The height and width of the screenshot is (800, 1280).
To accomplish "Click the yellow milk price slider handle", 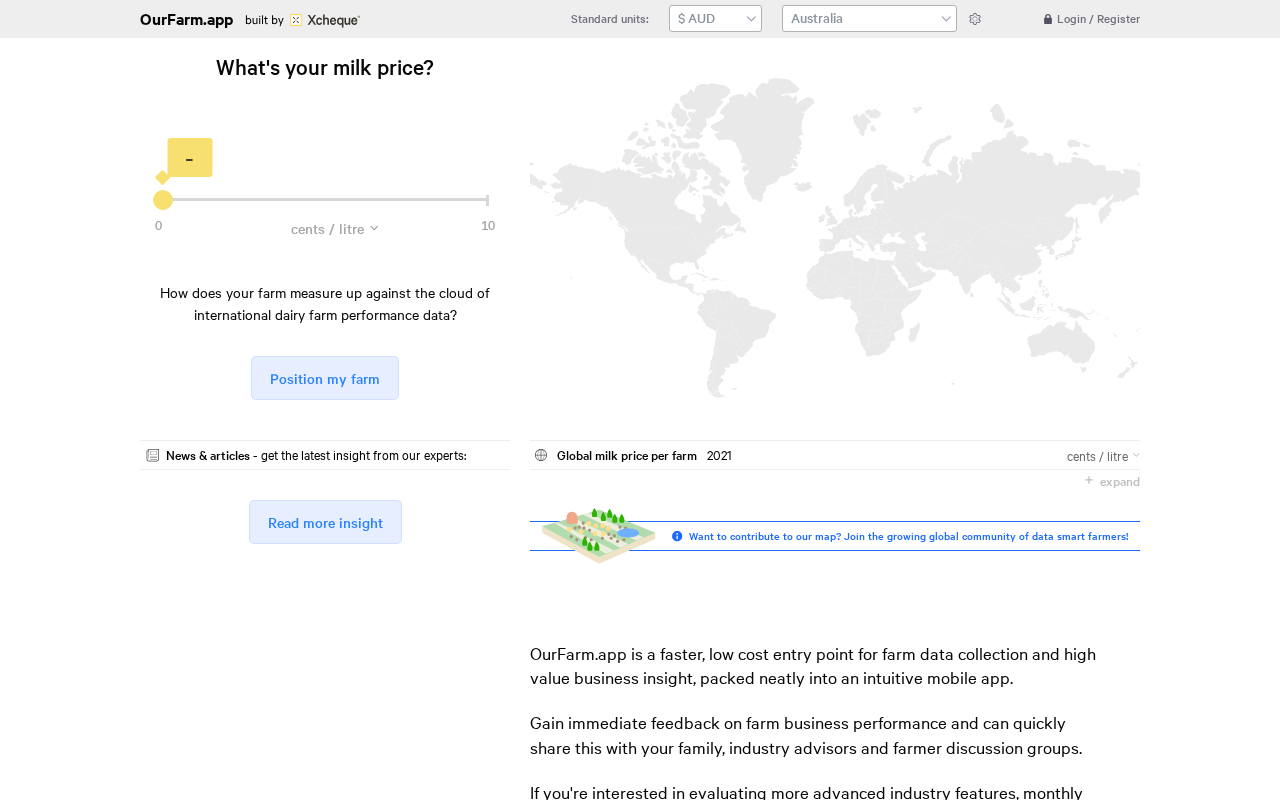I will tap(163, 200).
